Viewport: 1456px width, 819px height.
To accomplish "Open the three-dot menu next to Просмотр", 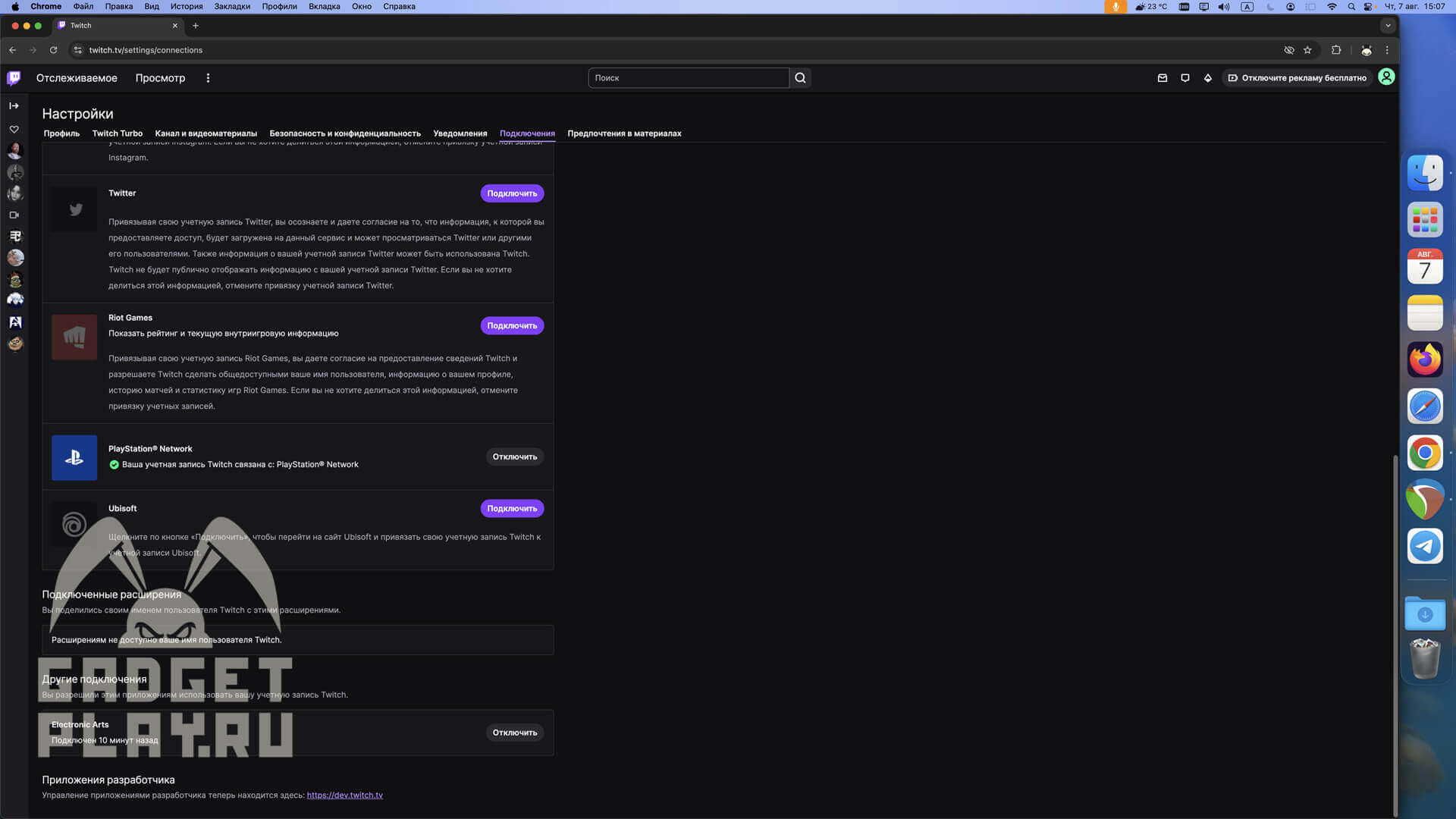I will (208, 78).
